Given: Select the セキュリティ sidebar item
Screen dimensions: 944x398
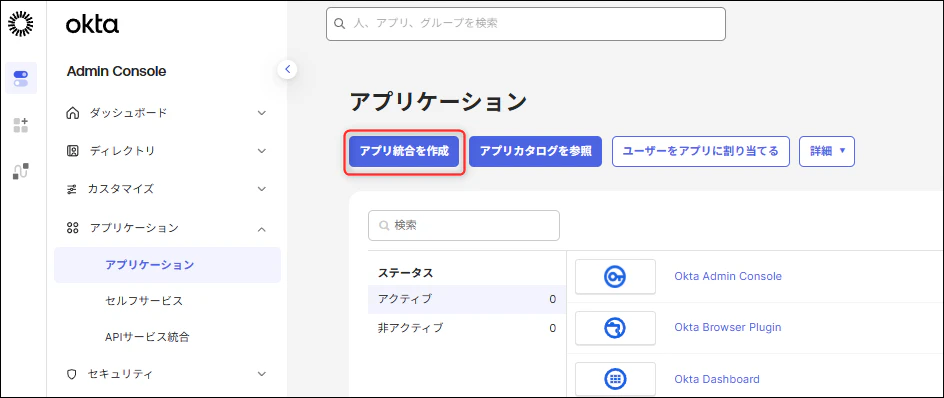Looking at the screenshot, I should click(167, 374).
